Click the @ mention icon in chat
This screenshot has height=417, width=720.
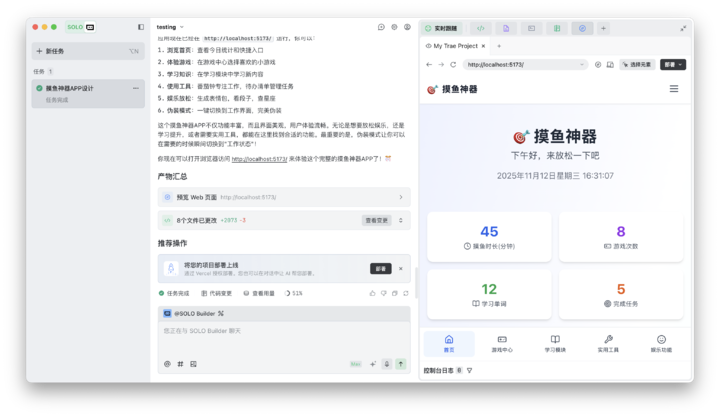pyautogui.click(x=167, y=364)
